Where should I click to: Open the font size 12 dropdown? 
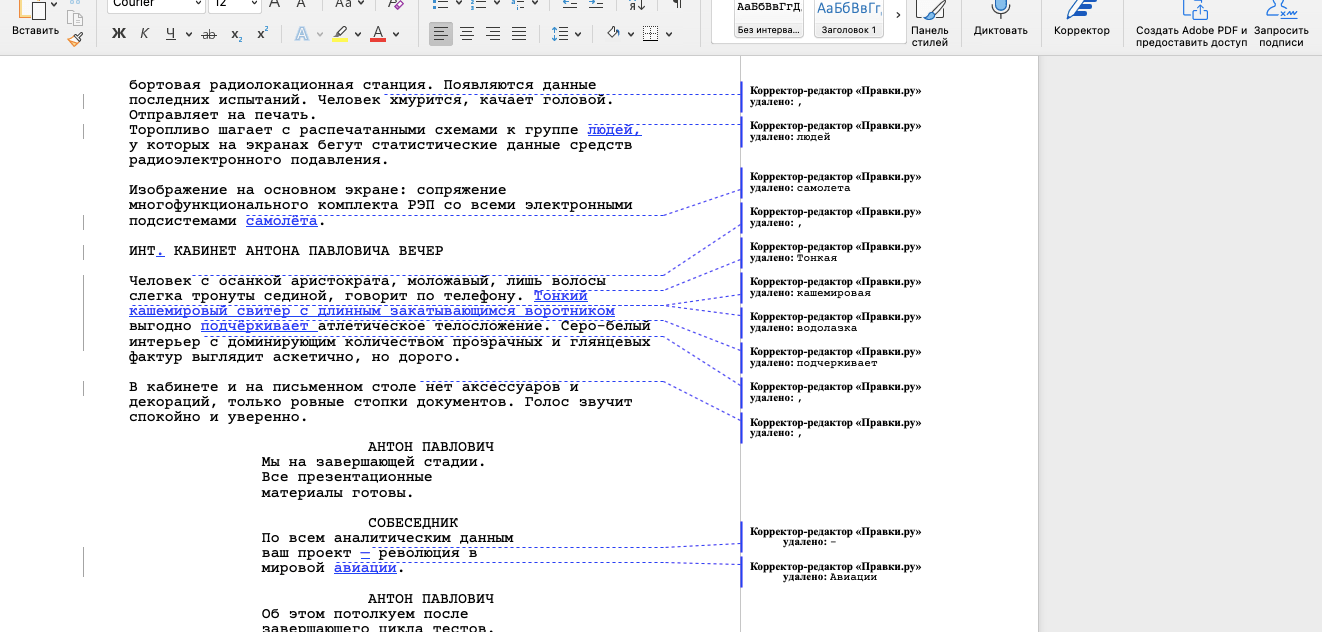pos(253,4)
